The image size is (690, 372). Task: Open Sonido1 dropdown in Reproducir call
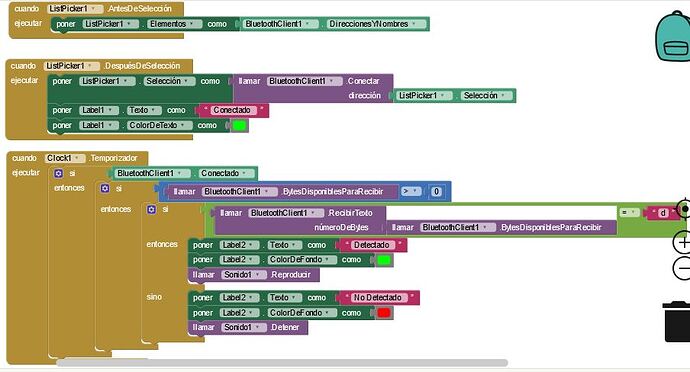pyautogui.click(x=244, y=275)
